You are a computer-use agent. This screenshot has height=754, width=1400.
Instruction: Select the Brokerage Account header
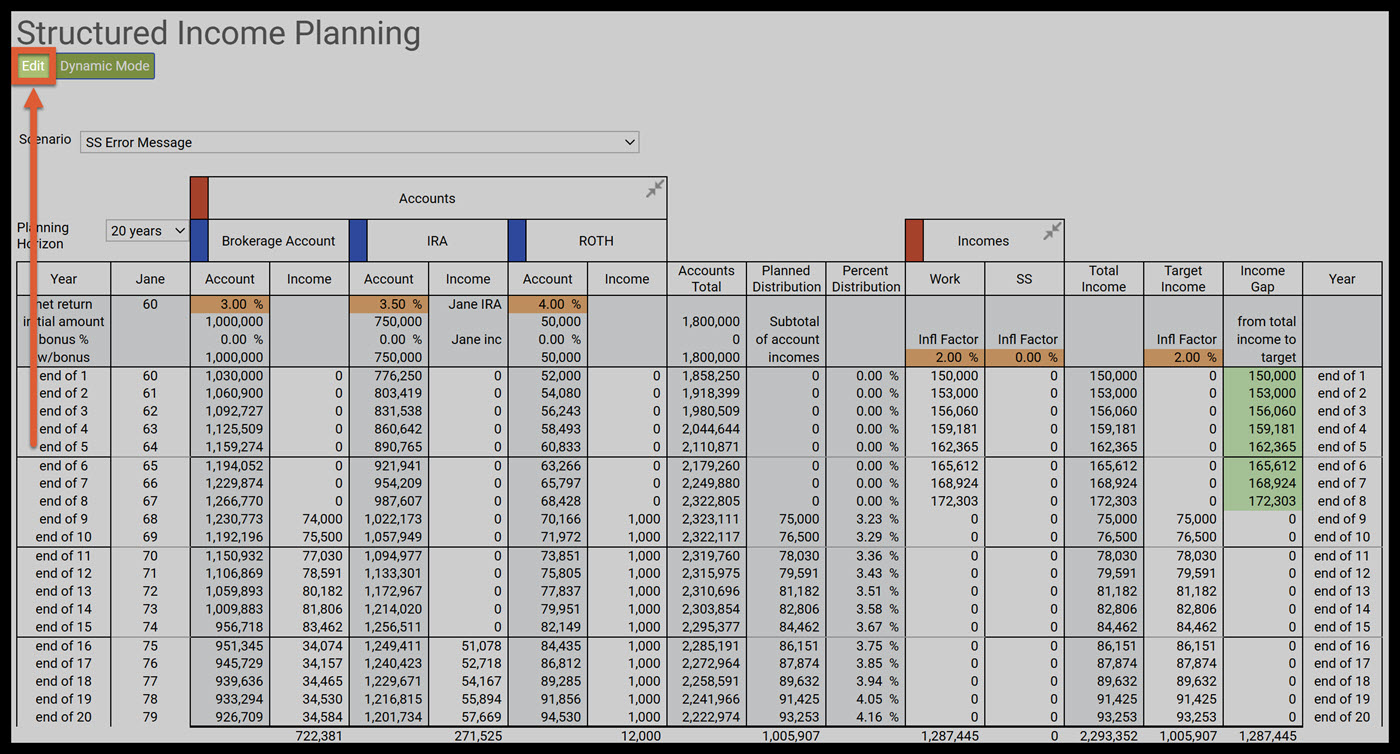coord(278,241)
